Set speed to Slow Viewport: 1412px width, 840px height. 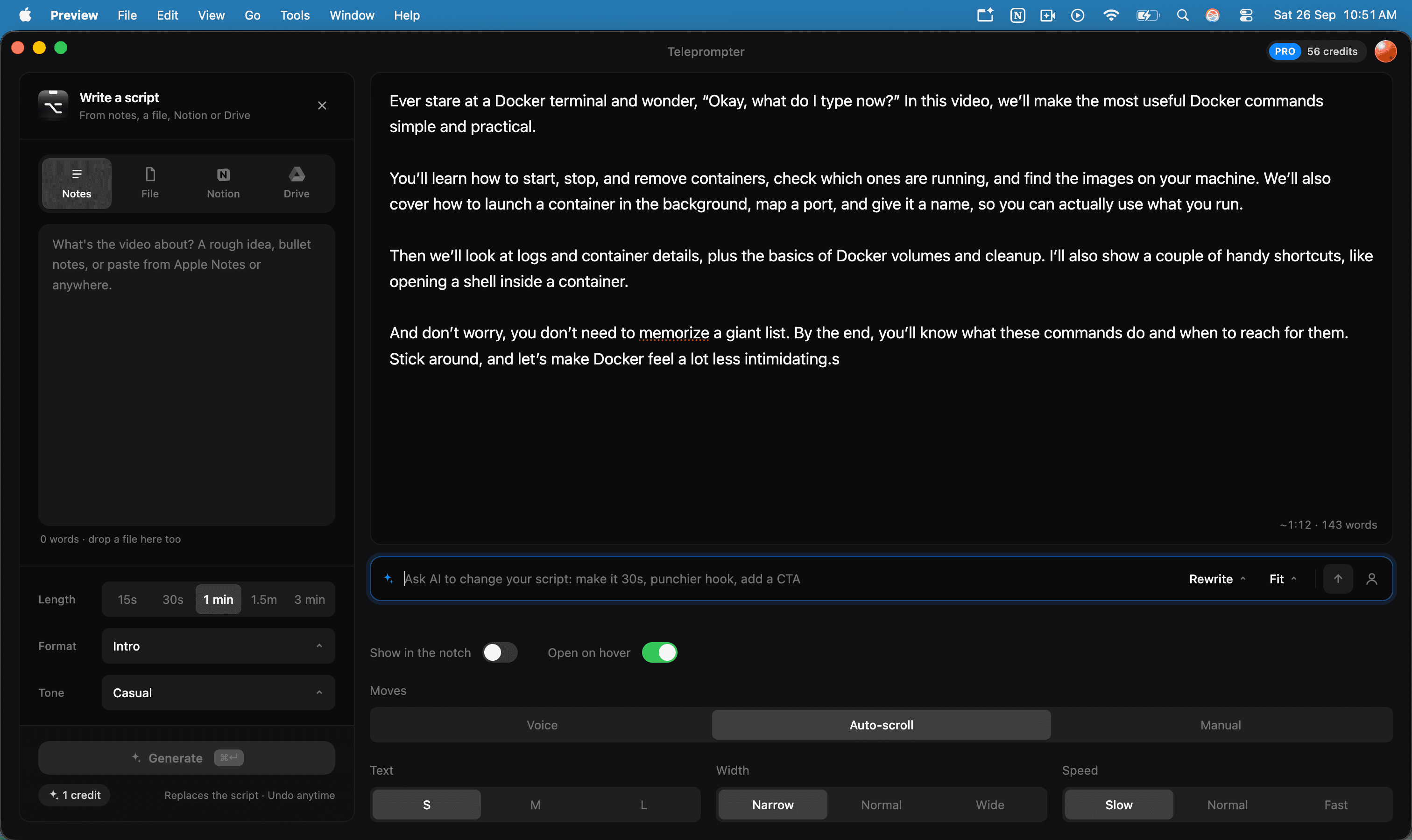tap(1119, 805)
